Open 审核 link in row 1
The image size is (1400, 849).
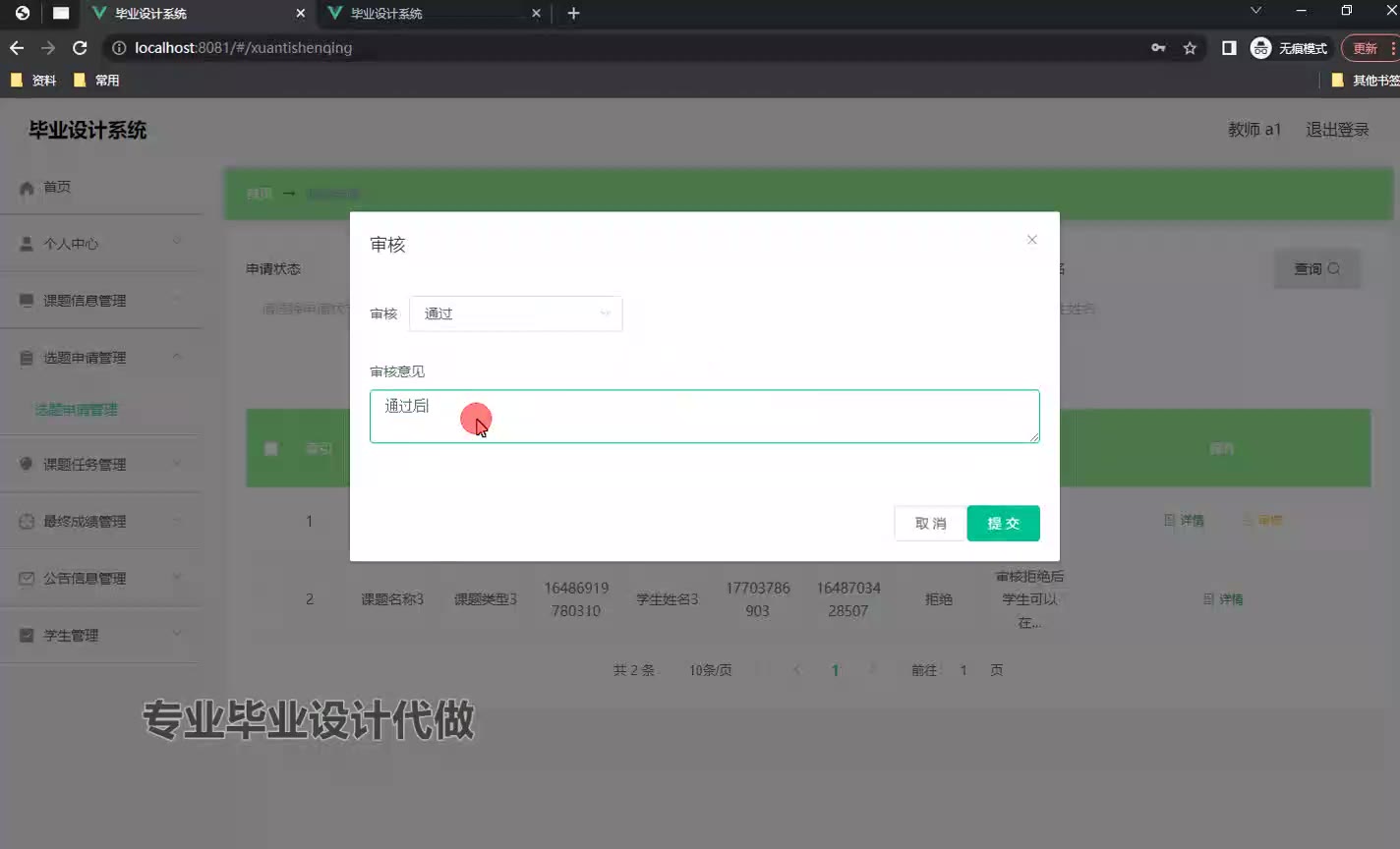pos(1263,520)
